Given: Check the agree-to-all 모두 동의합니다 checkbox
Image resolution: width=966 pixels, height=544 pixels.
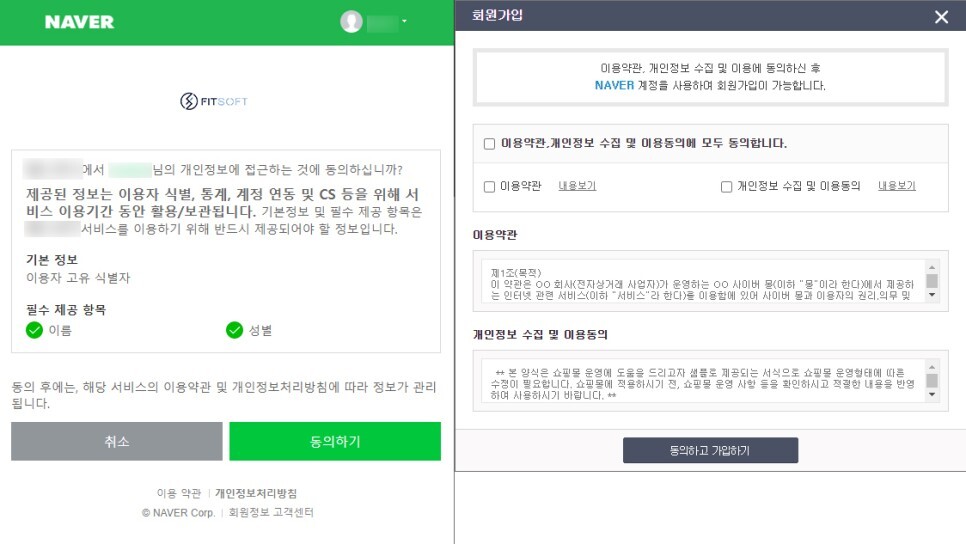Looking at the screenshot, I should (x=489, y=144).
